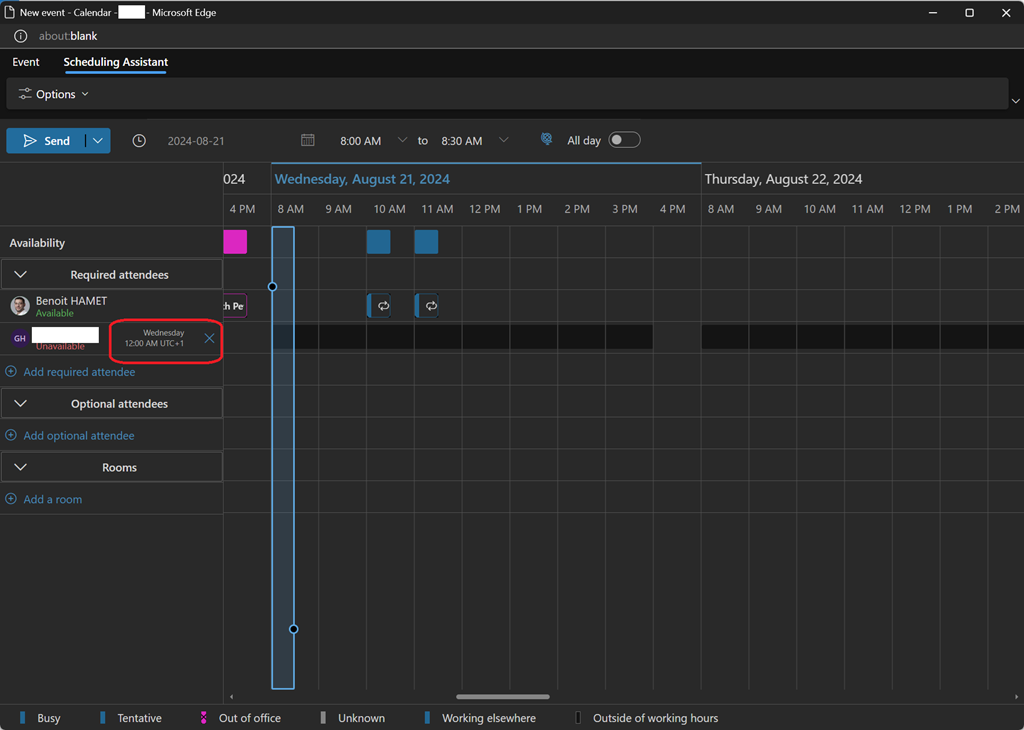1024x730 pixels.
Task: Open the 8:00 AM start time dropdown
Action: coord(402,141)
